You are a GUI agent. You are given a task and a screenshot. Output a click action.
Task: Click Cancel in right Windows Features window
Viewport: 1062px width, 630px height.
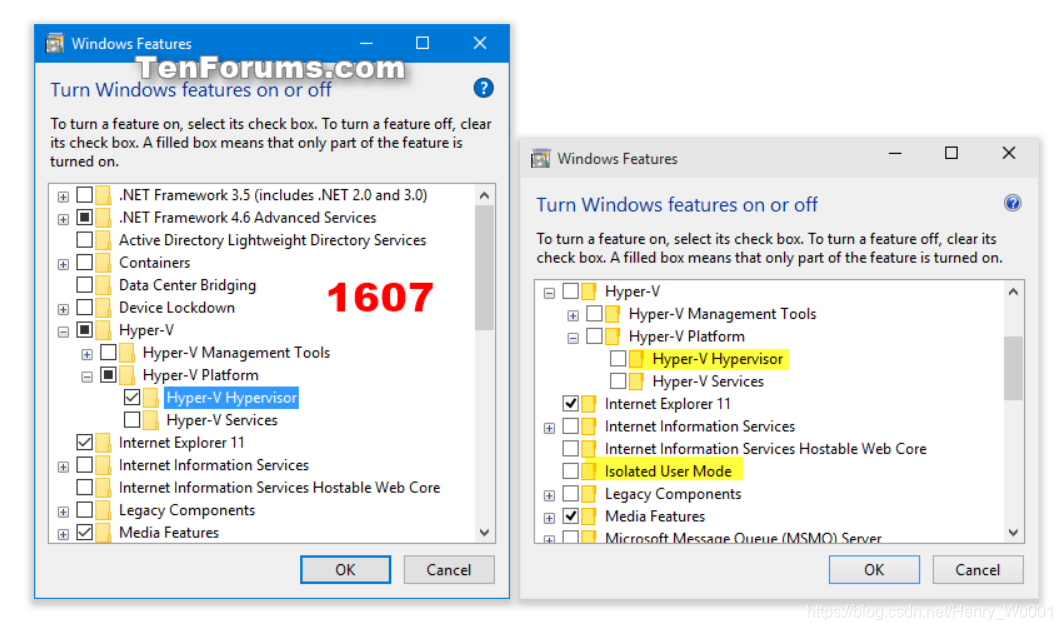point(977,570)
